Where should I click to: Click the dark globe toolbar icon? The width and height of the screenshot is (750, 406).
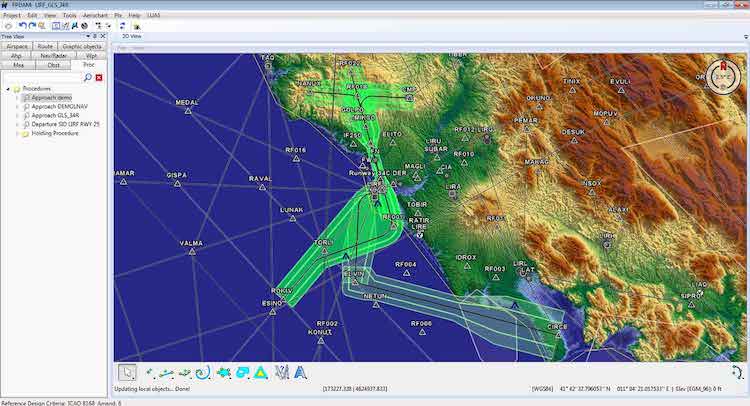pos(84,26)
